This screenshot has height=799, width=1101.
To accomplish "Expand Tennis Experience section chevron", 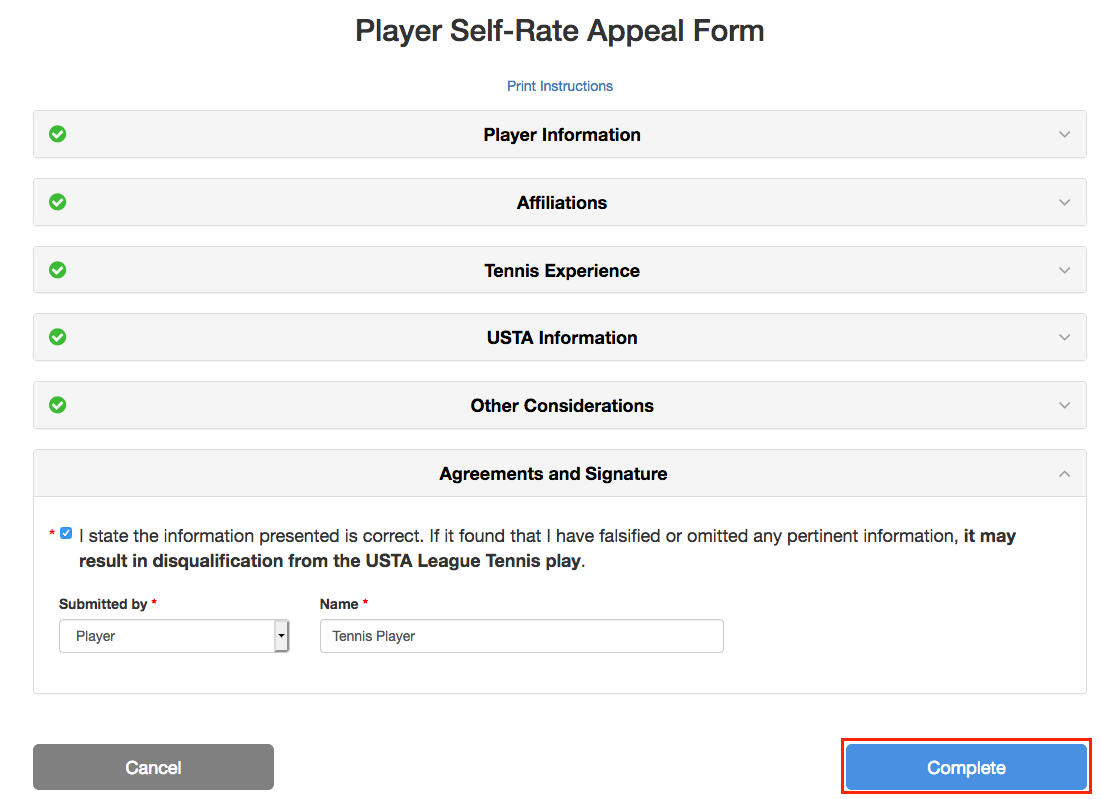I will pos(1064,270).
